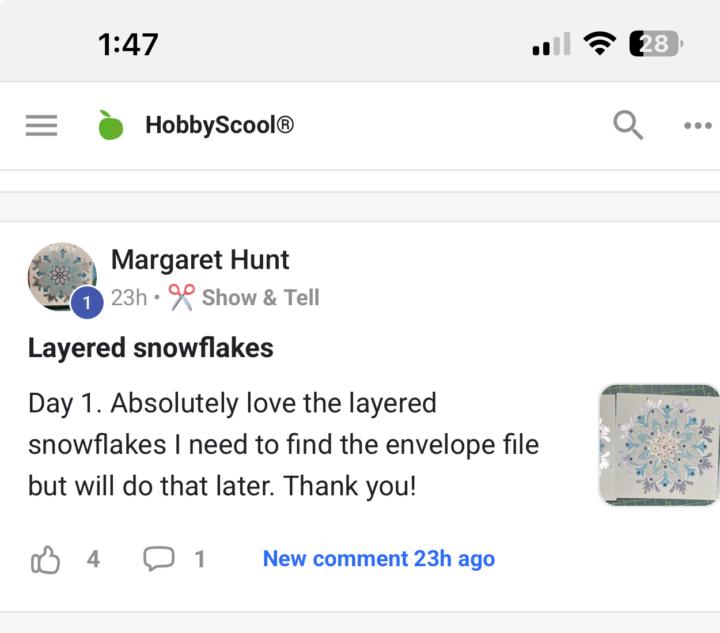The width and height of the screenshot is (720, 633).
Task: Open the Layered snowflakes post title
Action: 150,348
